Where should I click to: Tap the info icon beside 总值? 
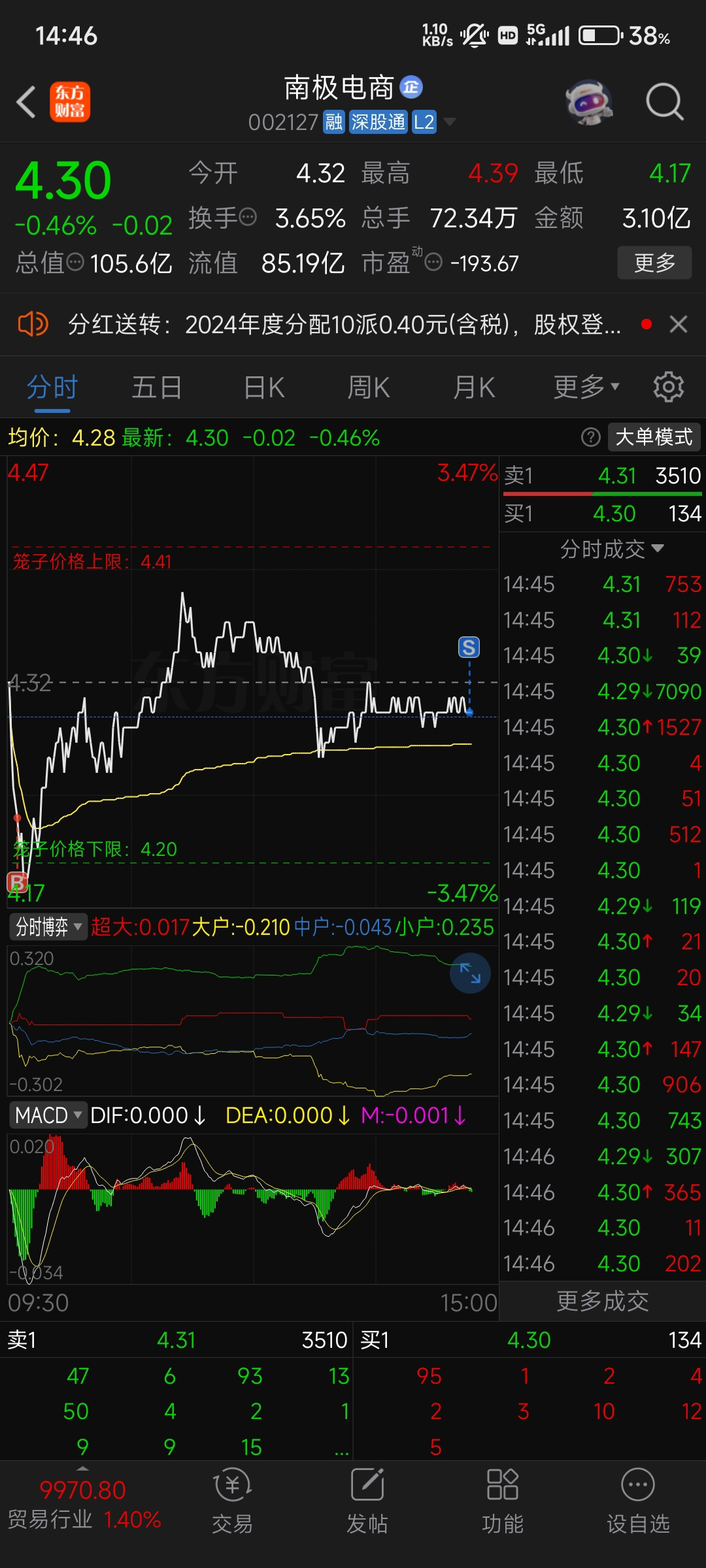(x=76, y=263)
